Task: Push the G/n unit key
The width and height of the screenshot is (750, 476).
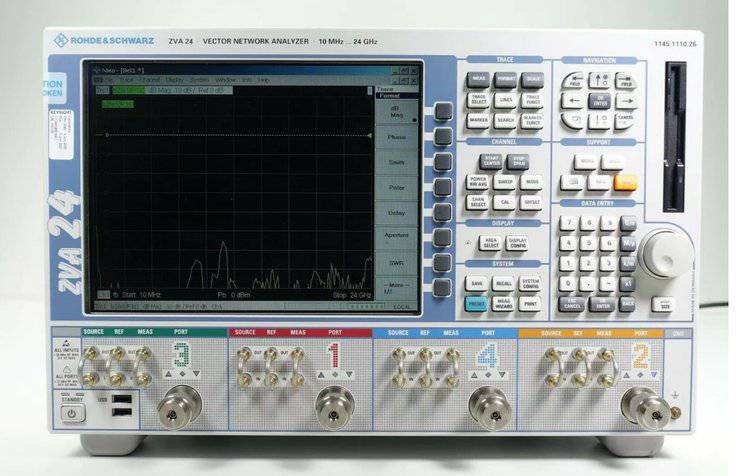Action: pyautogui.click(x=628, y=223)
